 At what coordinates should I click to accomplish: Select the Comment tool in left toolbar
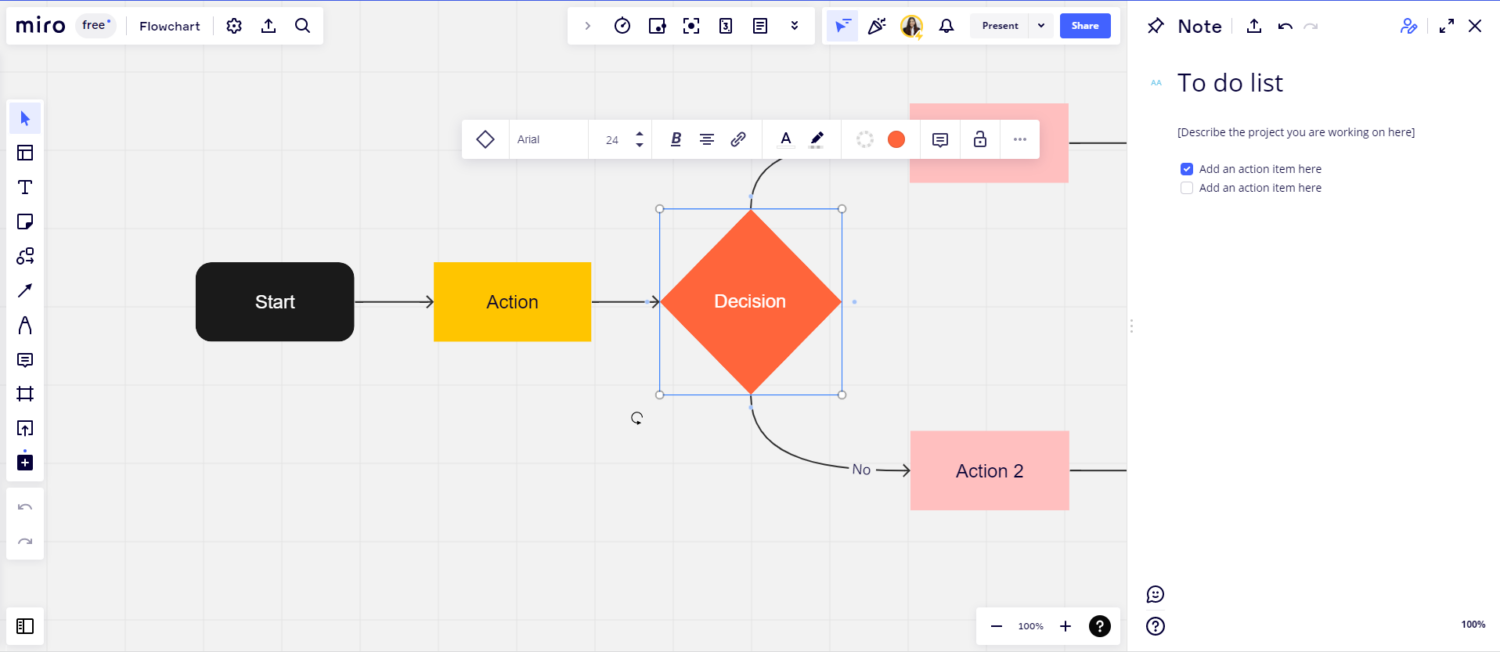[25, 360]
